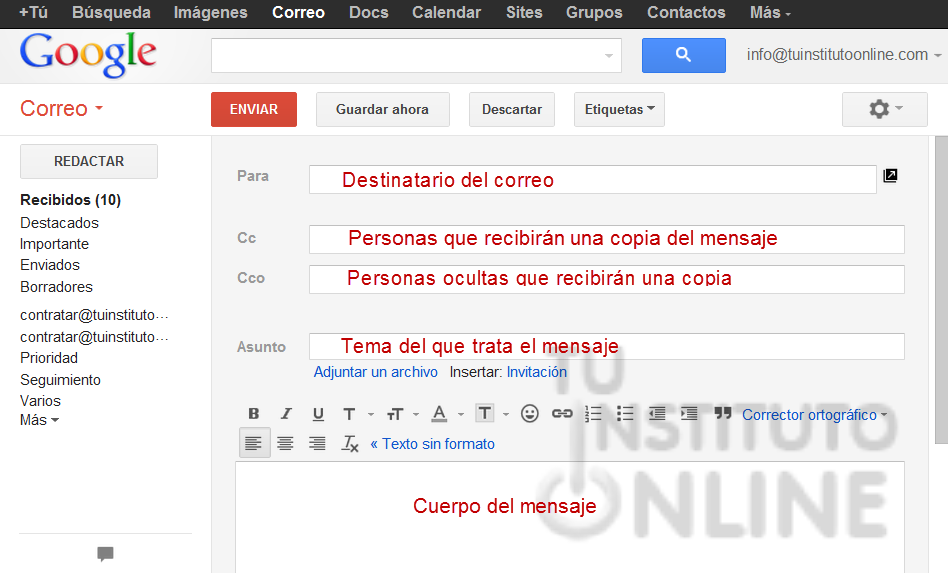Screen dimensions: 948x573
Task: Click the REDACTAR compose button
Action: [x=89, y=161]
